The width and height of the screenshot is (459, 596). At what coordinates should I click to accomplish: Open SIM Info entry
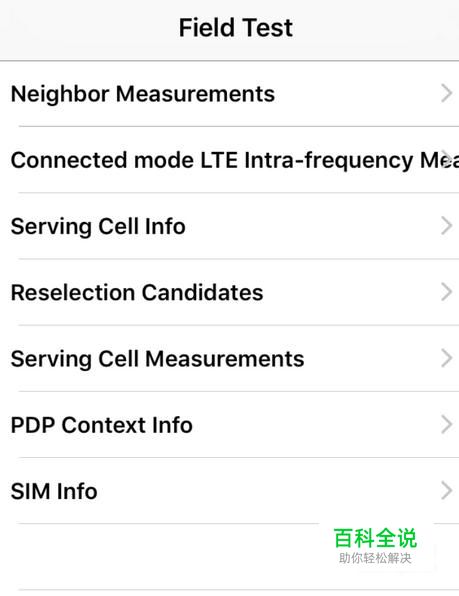click(230, 491)
